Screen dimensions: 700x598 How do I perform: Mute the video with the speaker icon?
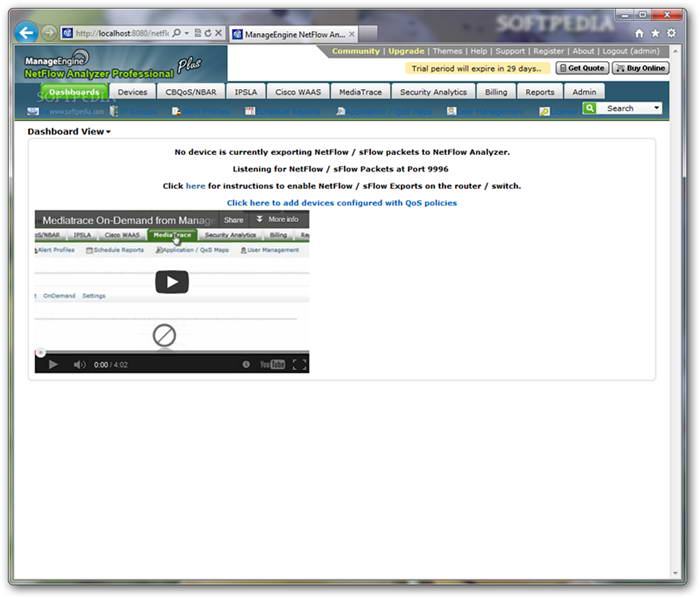click(x=79, y=365)
